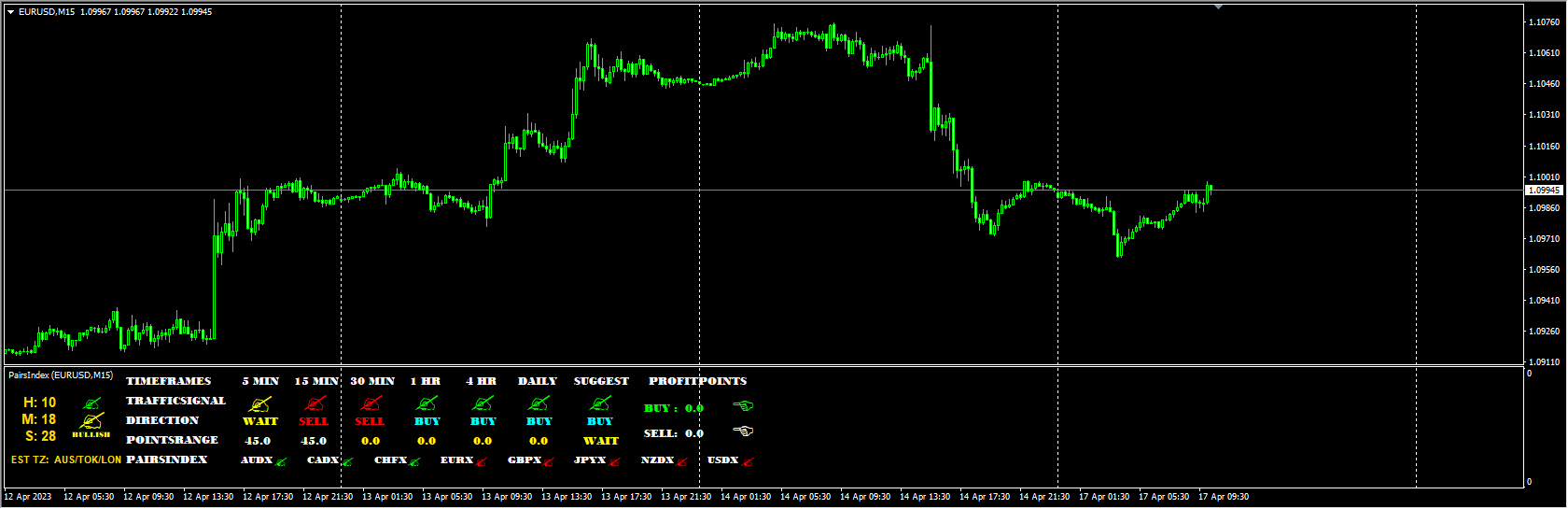Click the current price label 1.09945
The width and height of the screenshot is (1568, 509).
point(1544,191)
